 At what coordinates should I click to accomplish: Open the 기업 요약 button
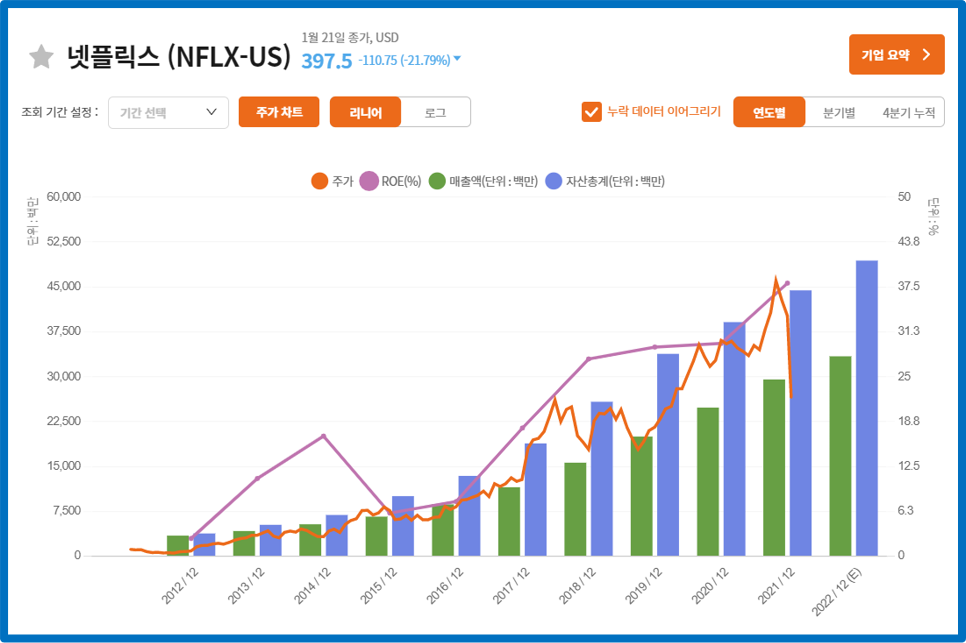click(896, 55)
